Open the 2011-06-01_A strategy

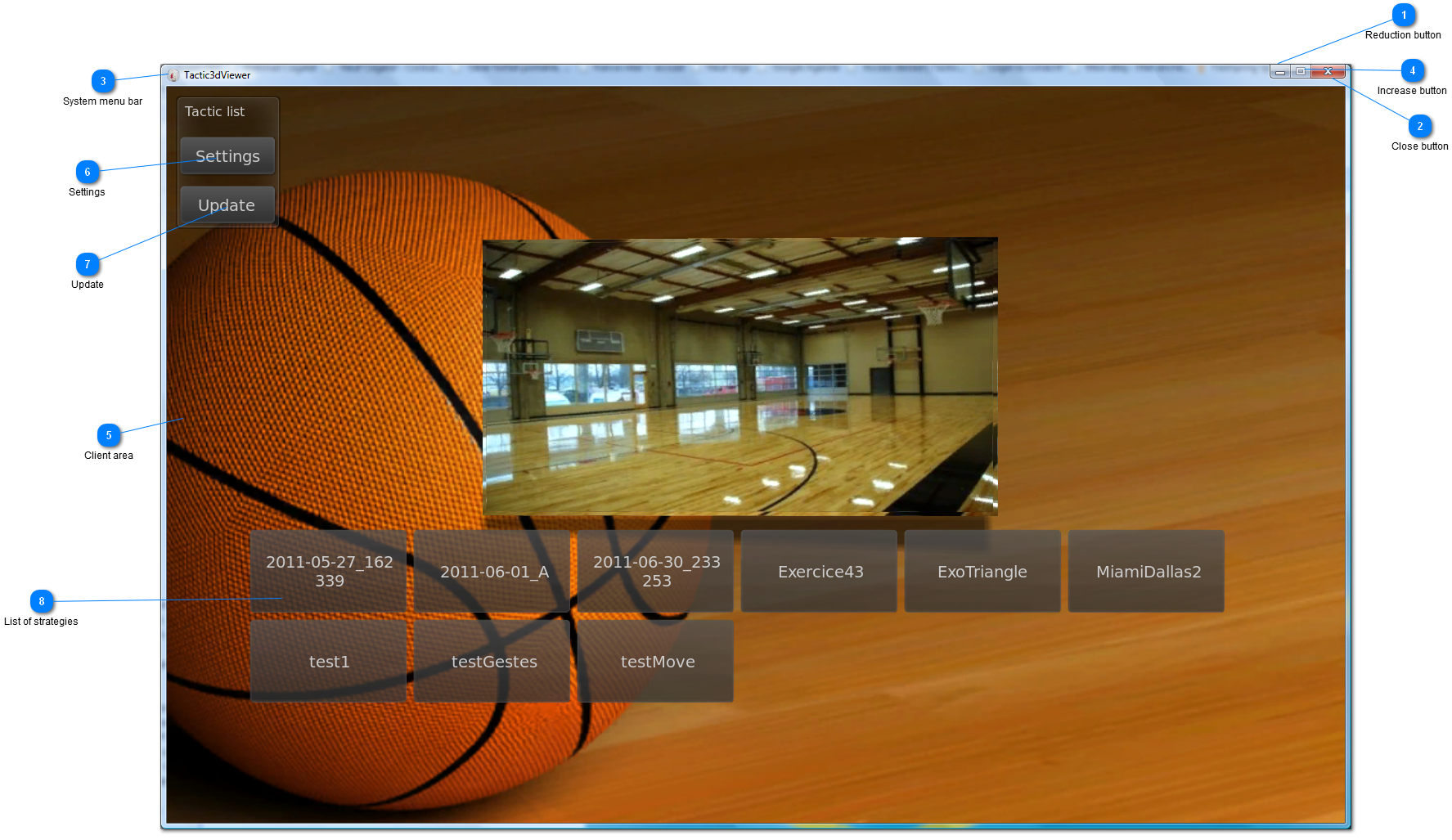tap(492, 571)
